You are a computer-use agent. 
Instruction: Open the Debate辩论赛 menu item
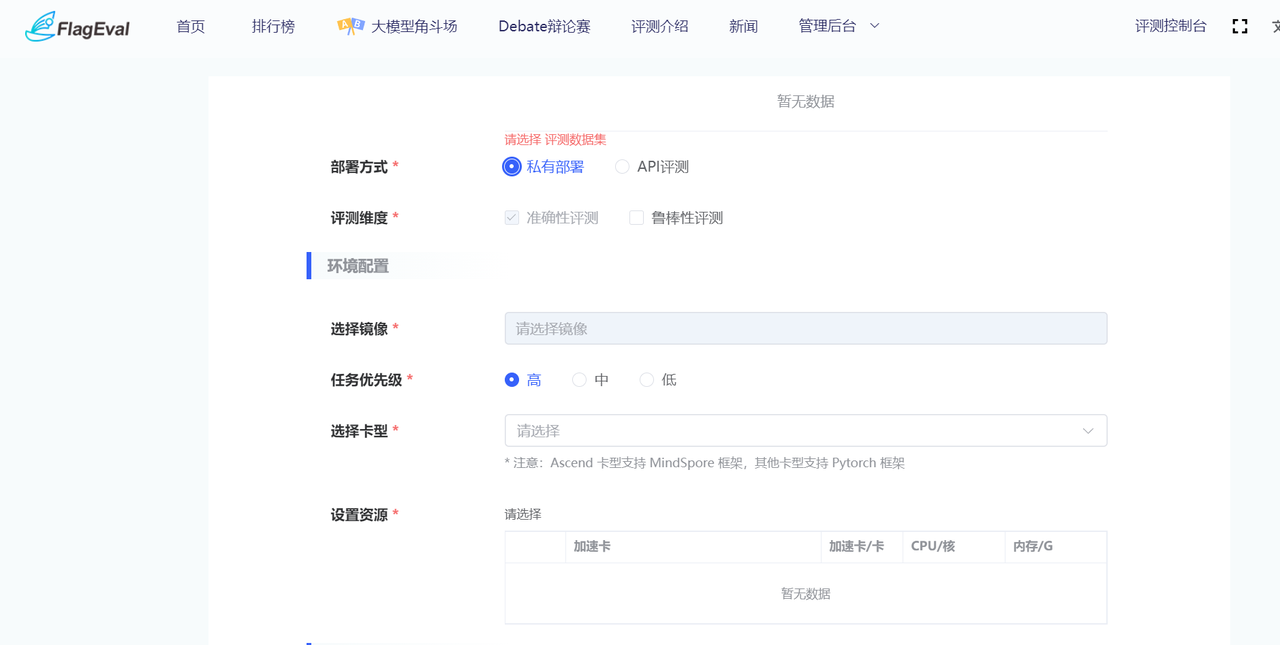coord(544,27)
